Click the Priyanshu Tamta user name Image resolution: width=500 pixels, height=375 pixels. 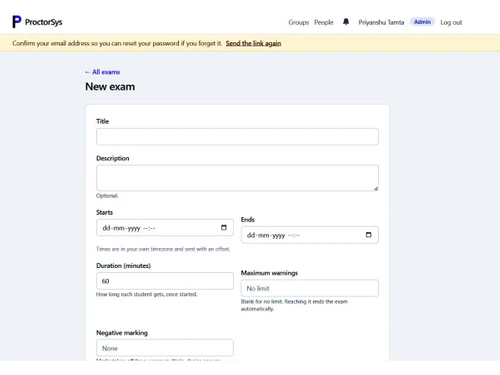pos(381,22)
